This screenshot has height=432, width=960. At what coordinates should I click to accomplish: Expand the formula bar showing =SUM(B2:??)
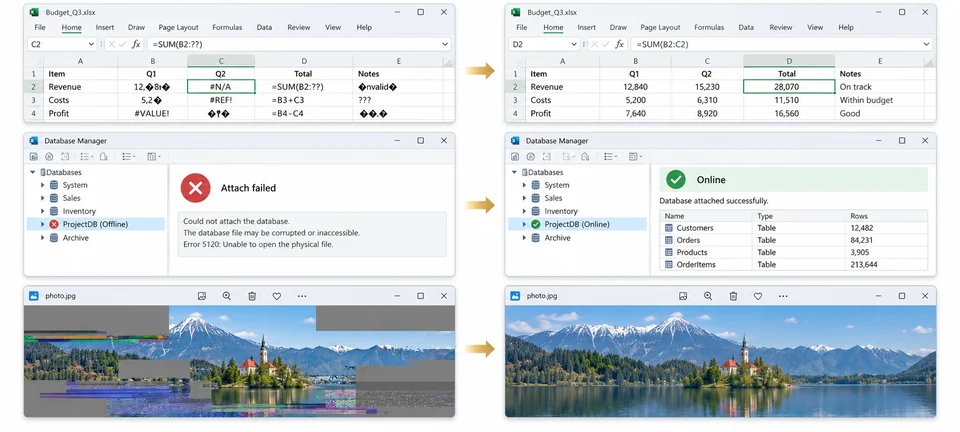(444, 44)
